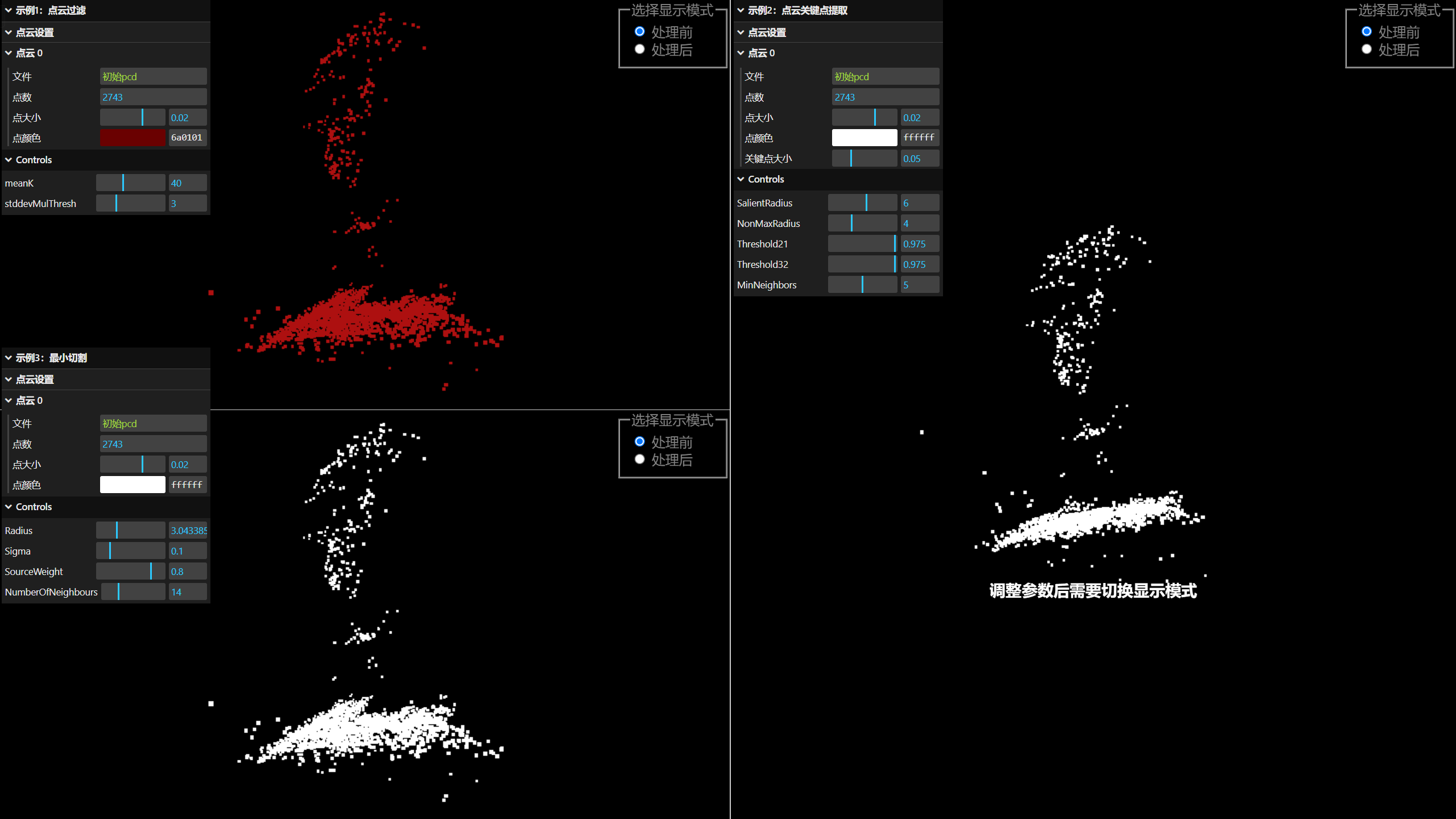This screenshot has height=819, width=1456.
Task: Collapse the 示例2: 点云关键点提取 panel chevron
Action: pyautogui.click(x=741, y=10)
